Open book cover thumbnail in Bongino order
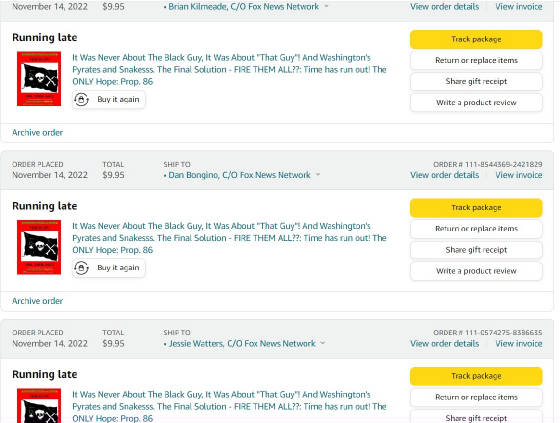Screen dimensions: 560x423 pos(39,247)
